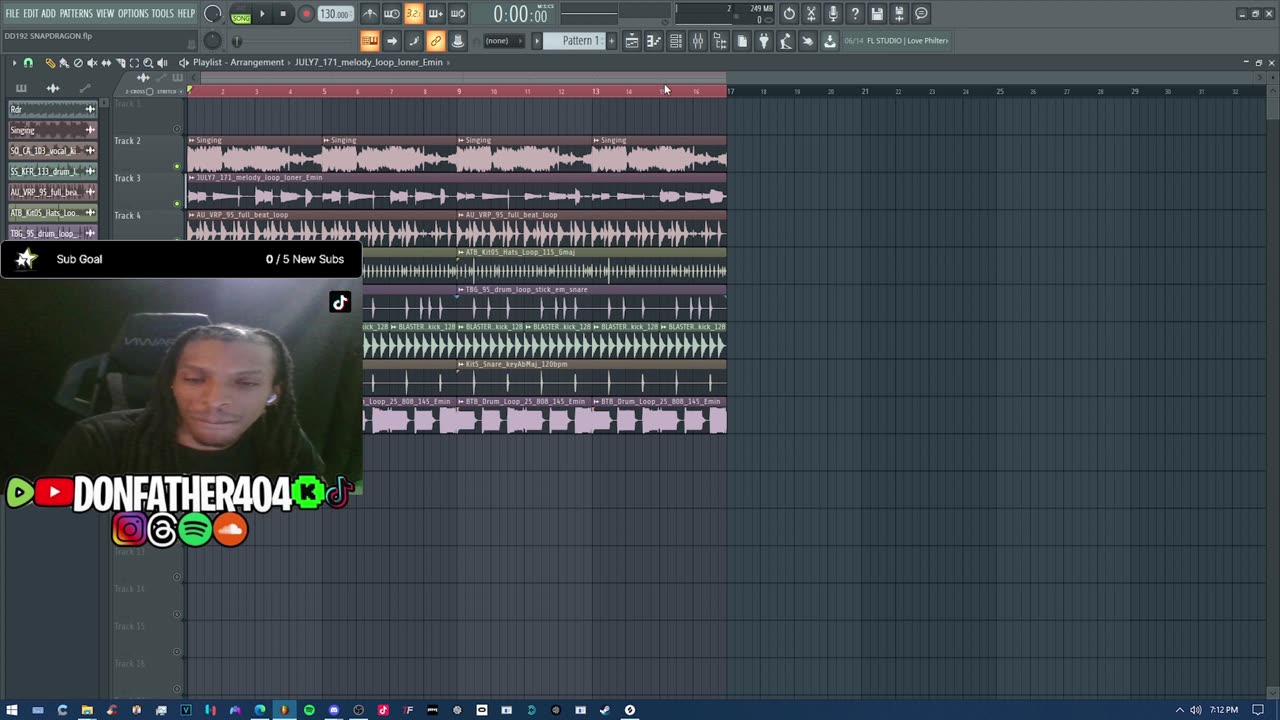Open the PATTERNS menu
The image size is (1280, 720).
pyautogui.click(x=76, y=14)
